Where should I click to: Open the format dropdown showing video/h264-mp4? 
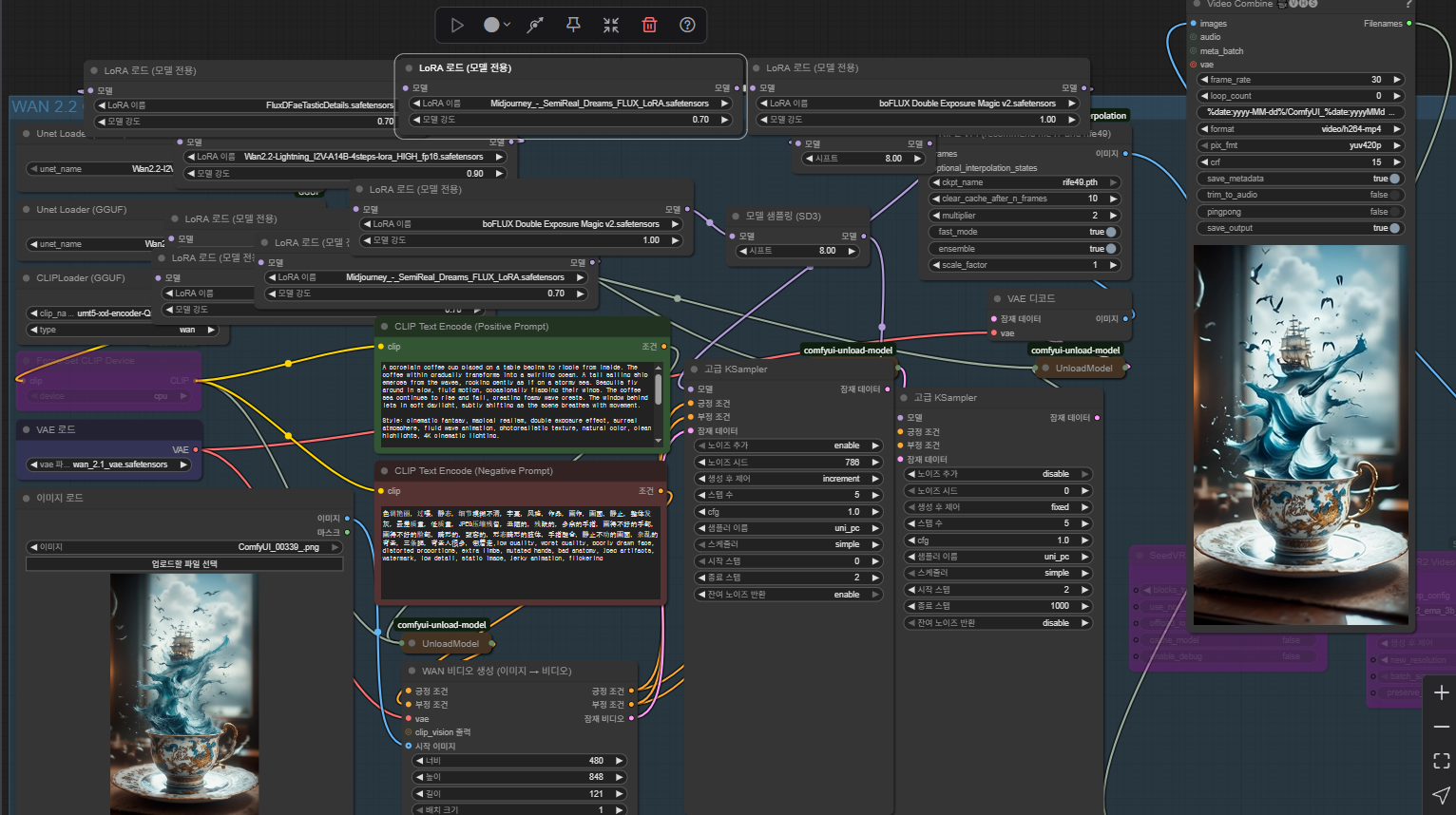coord(1300,129)
